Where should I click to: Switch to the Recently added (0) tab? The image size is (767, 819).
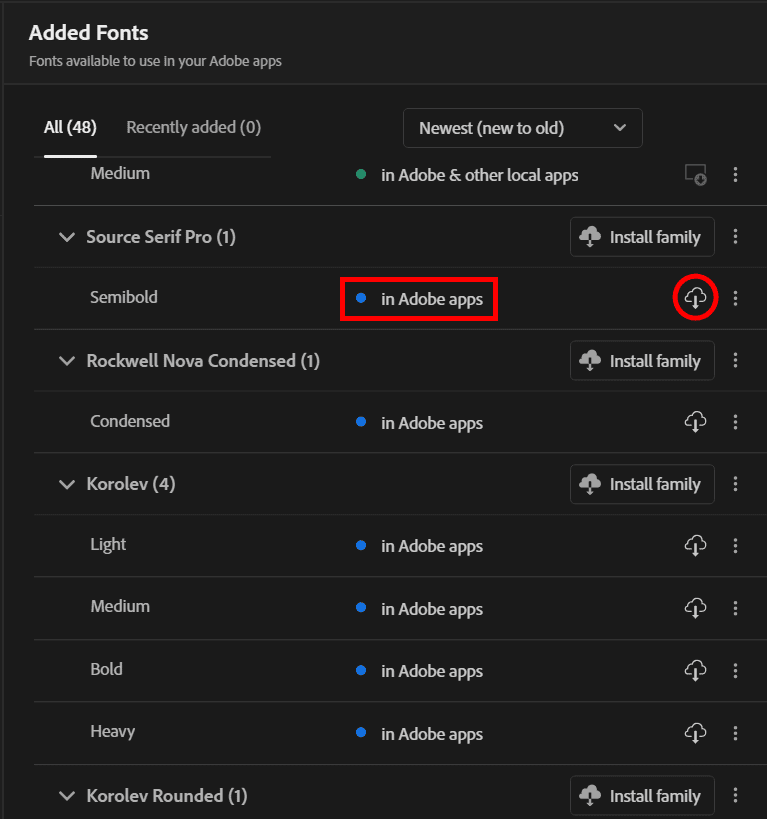coord(193,128)
